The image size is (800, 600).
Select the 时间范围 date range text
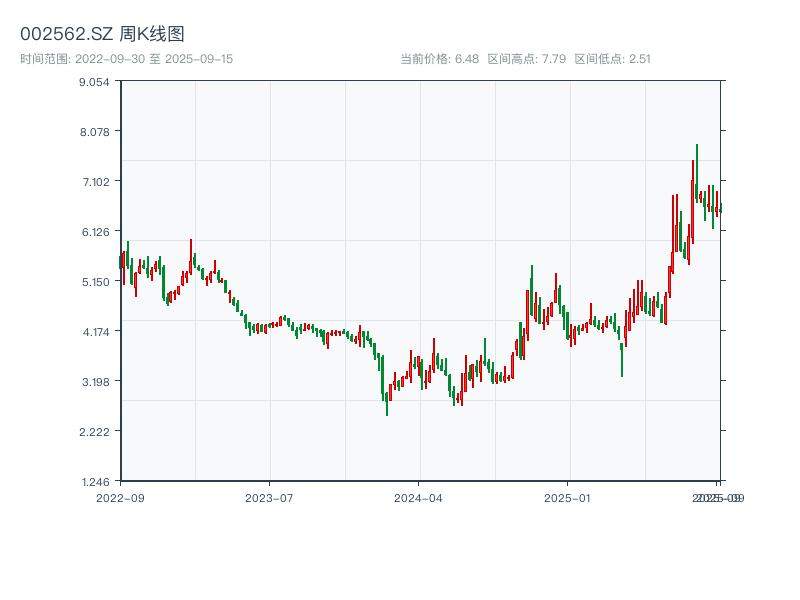click(127, 59)
